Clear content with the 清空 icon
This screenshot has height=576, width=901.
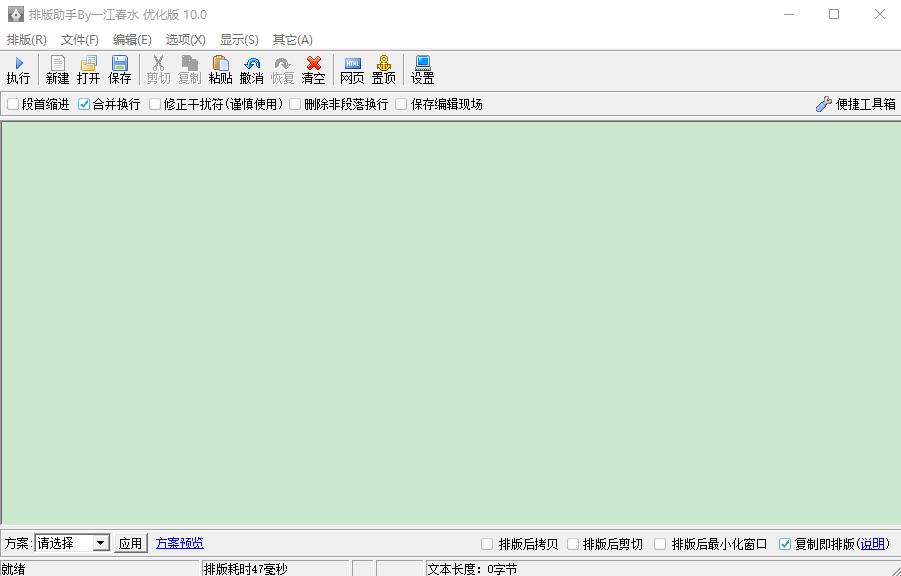coord(312,68)
